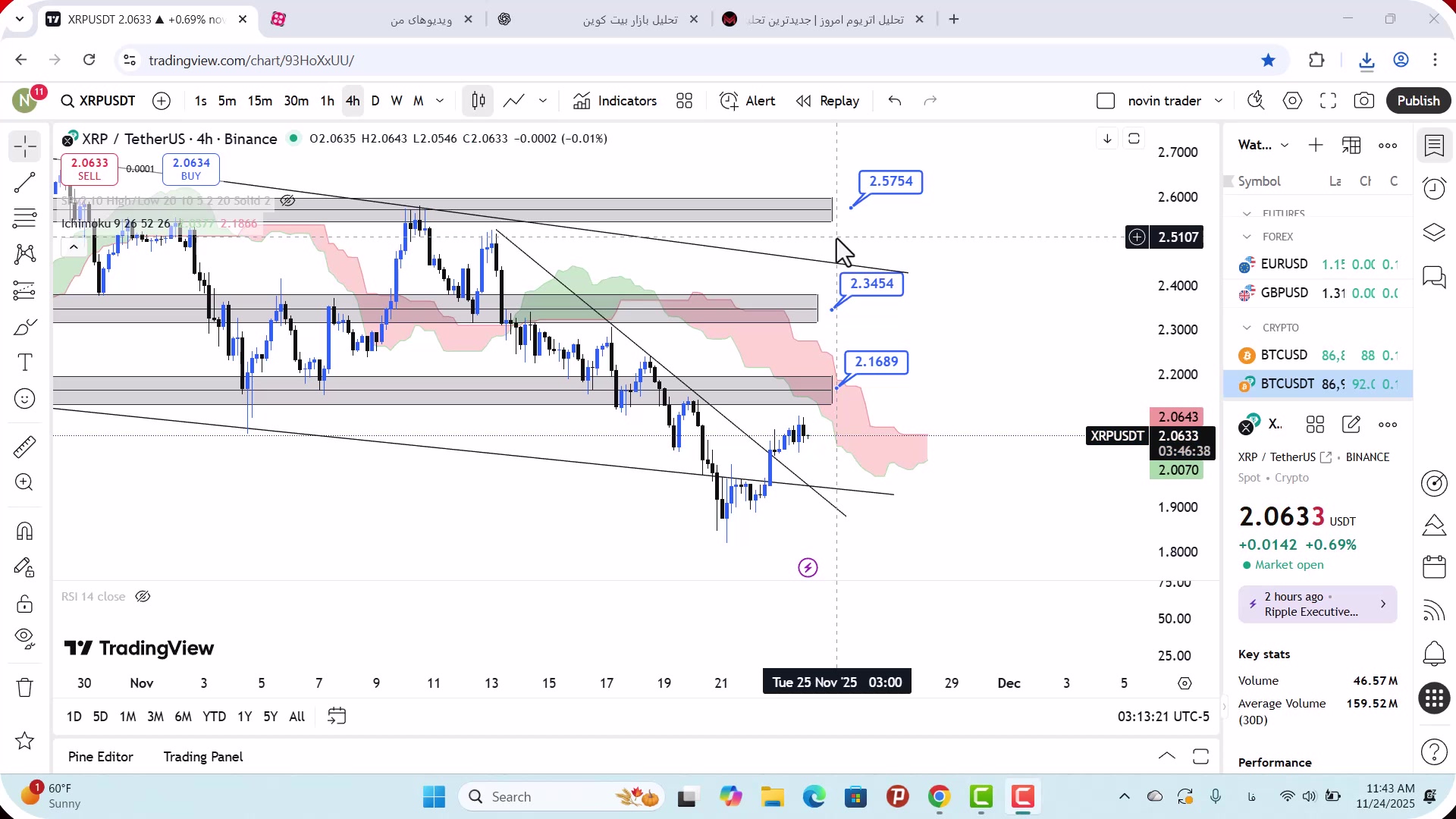Open go to date calendar

337,717
